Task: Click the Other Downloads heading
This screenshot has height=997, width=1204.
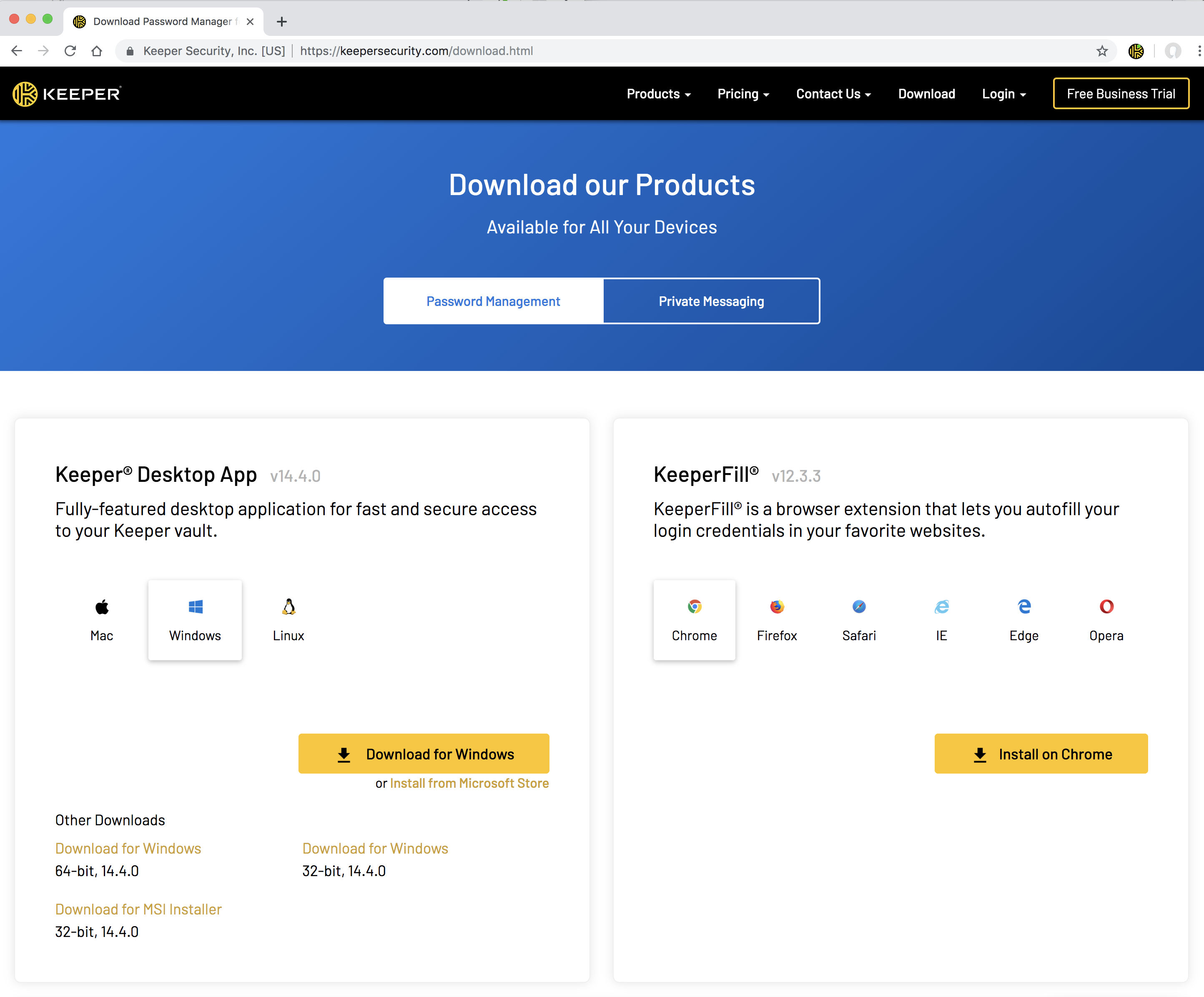Action: 110,820
